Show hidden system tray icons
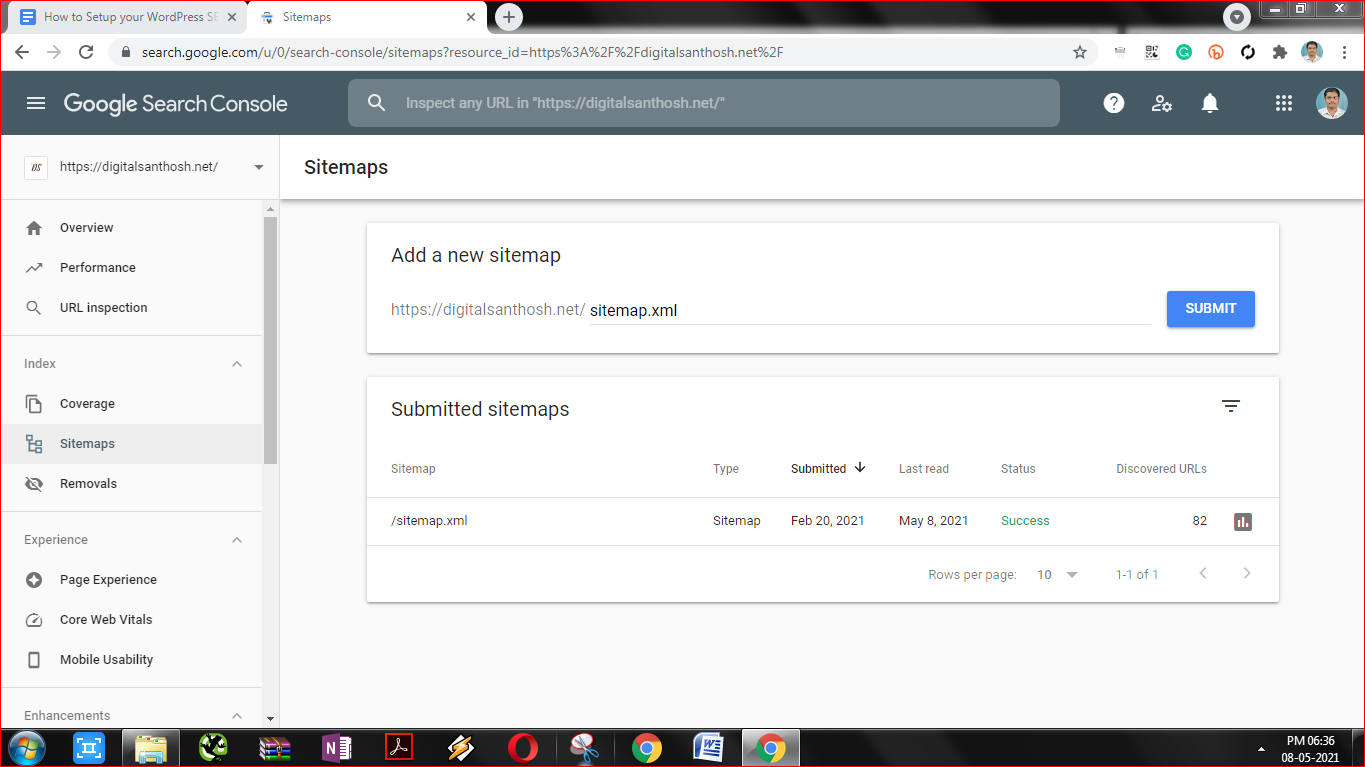The width and height of the screenshot is (1365, 767). [x=1260, y=749]
